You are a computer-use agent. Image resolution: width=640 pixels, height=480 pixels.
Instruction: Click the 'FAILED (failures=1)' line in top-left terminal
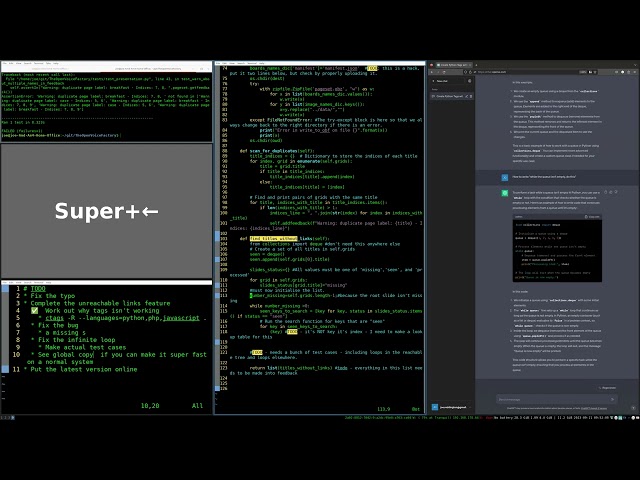click(22, 131)
